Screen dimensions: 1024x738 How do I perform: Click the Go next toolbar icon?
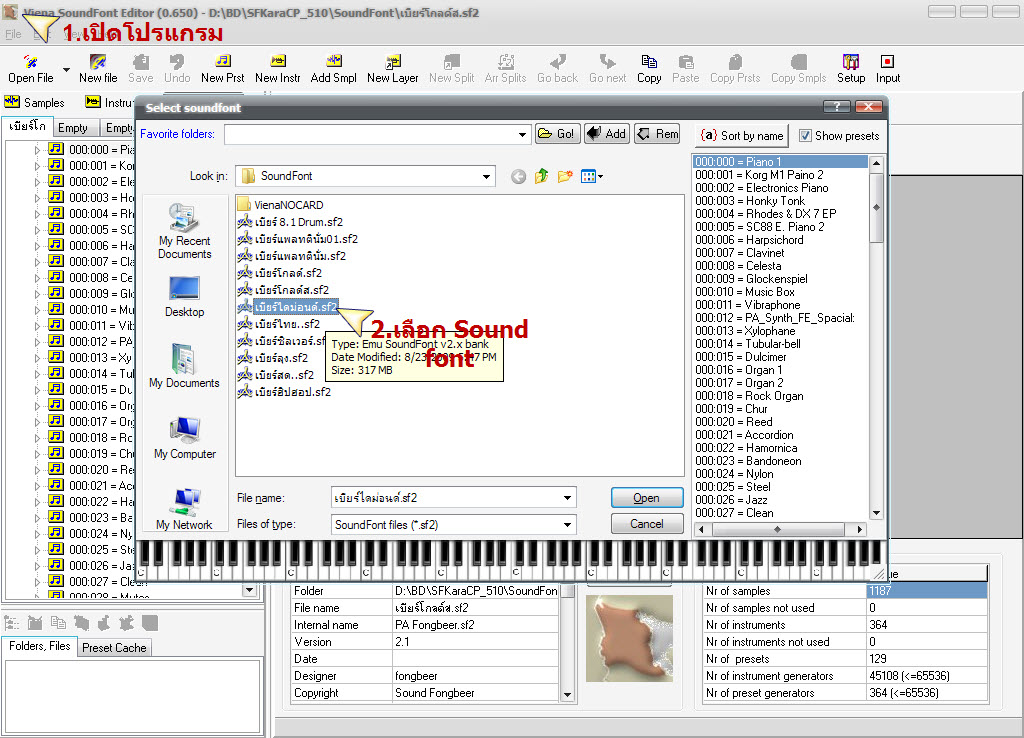click(x=607, y=69)
